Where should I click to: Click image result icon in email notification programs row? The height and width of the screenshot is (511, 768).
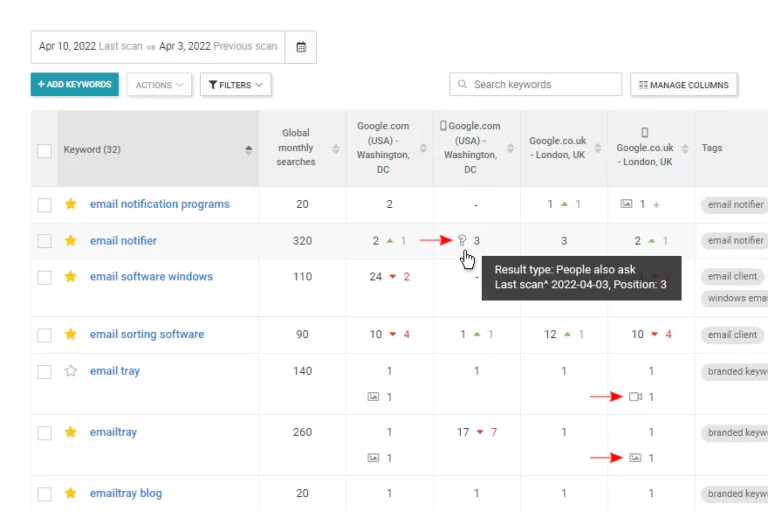[x=626, y=204]
